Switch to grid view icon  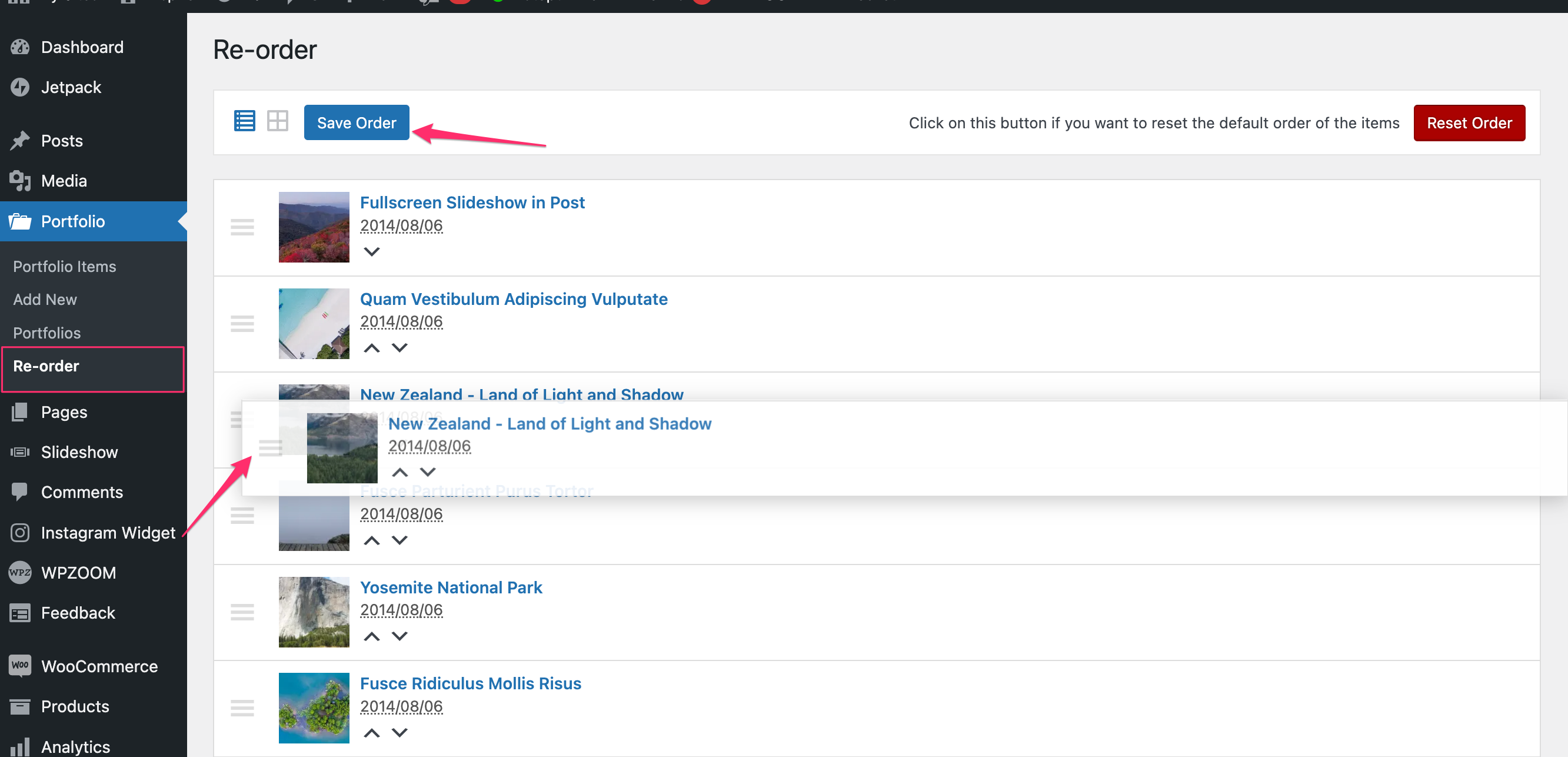tap(278, 121)
